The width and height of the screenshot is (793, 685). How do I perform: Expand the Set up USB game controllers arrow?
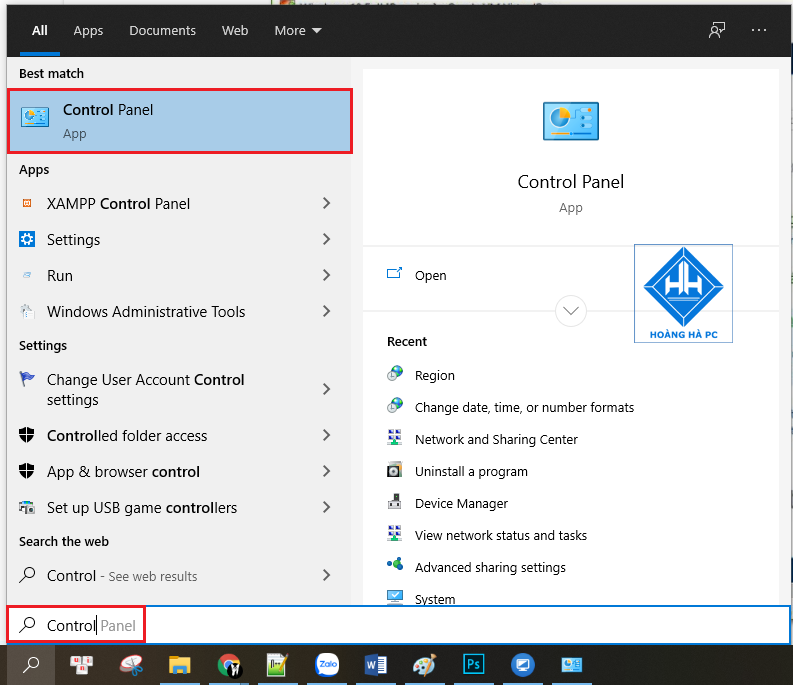click(x=327, y=507)
